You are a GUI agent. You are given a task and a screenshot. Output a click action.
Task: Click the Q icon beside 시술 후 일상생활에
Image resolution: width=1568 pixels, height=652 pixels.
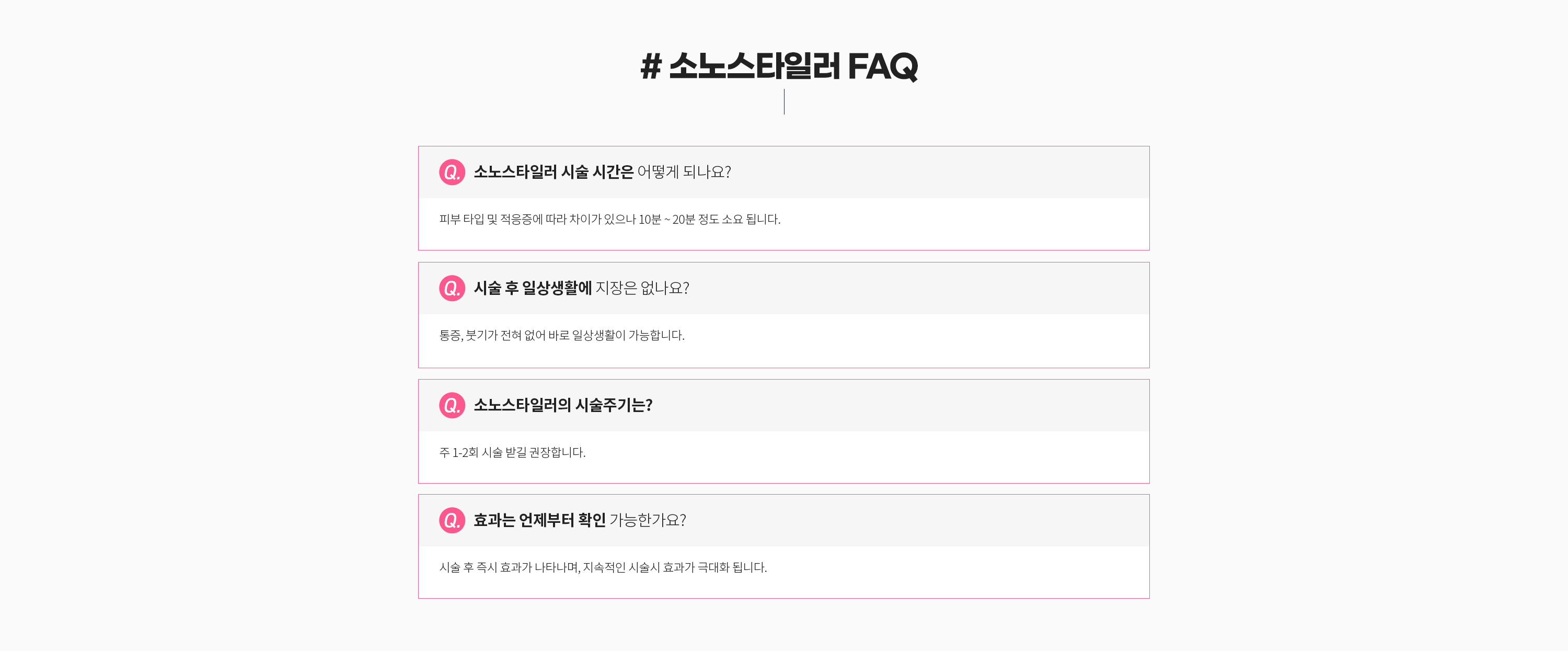tap(452, 289)
